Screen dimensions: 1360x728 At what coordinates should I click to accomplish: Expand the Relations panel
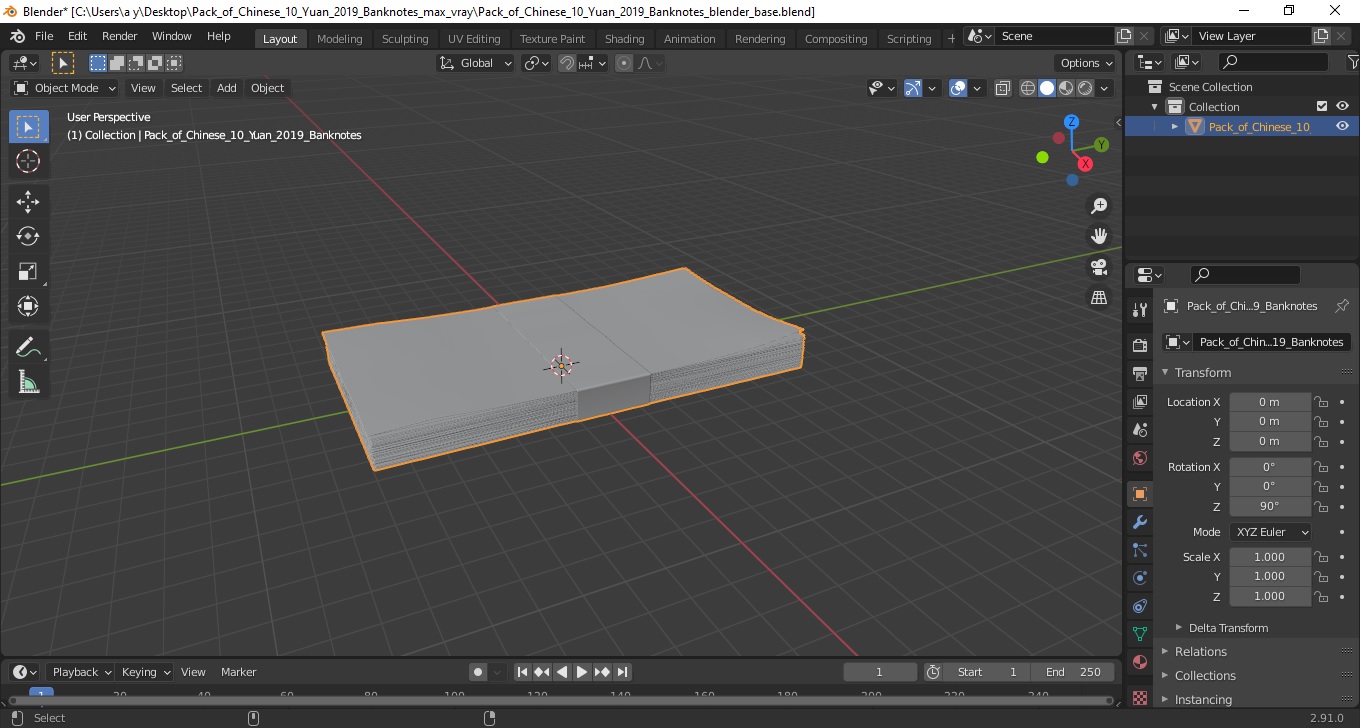pyautogui.click(x=1200, y=651)
